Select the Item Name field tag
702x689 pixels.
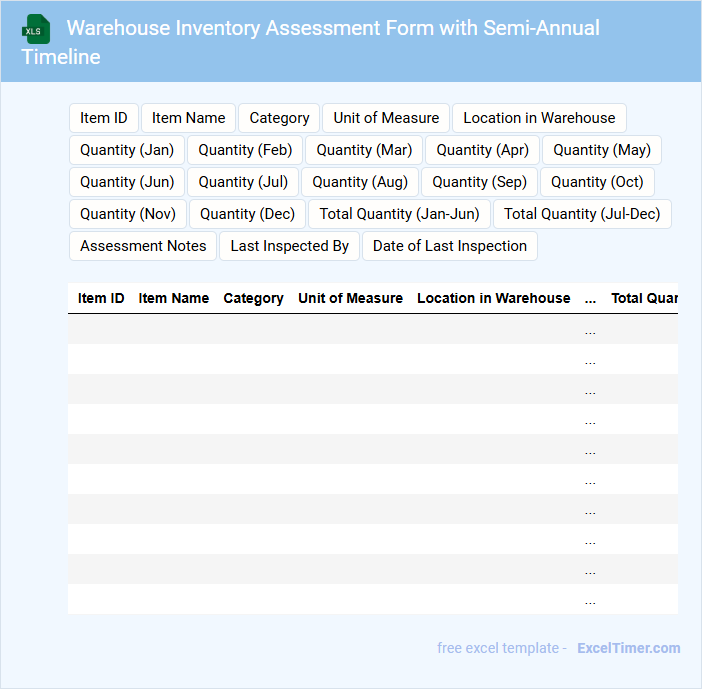click(188, 118)
